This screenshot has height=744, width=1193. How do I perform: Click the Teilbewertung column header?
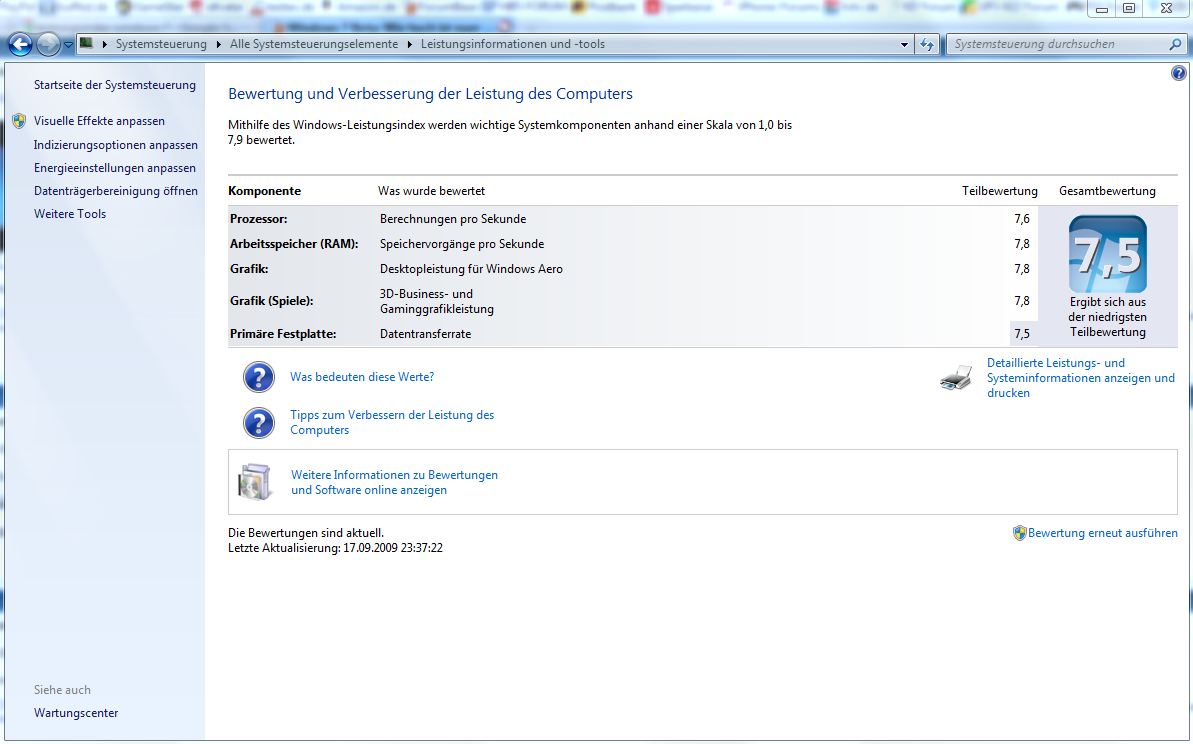(x=1000, y=191)
